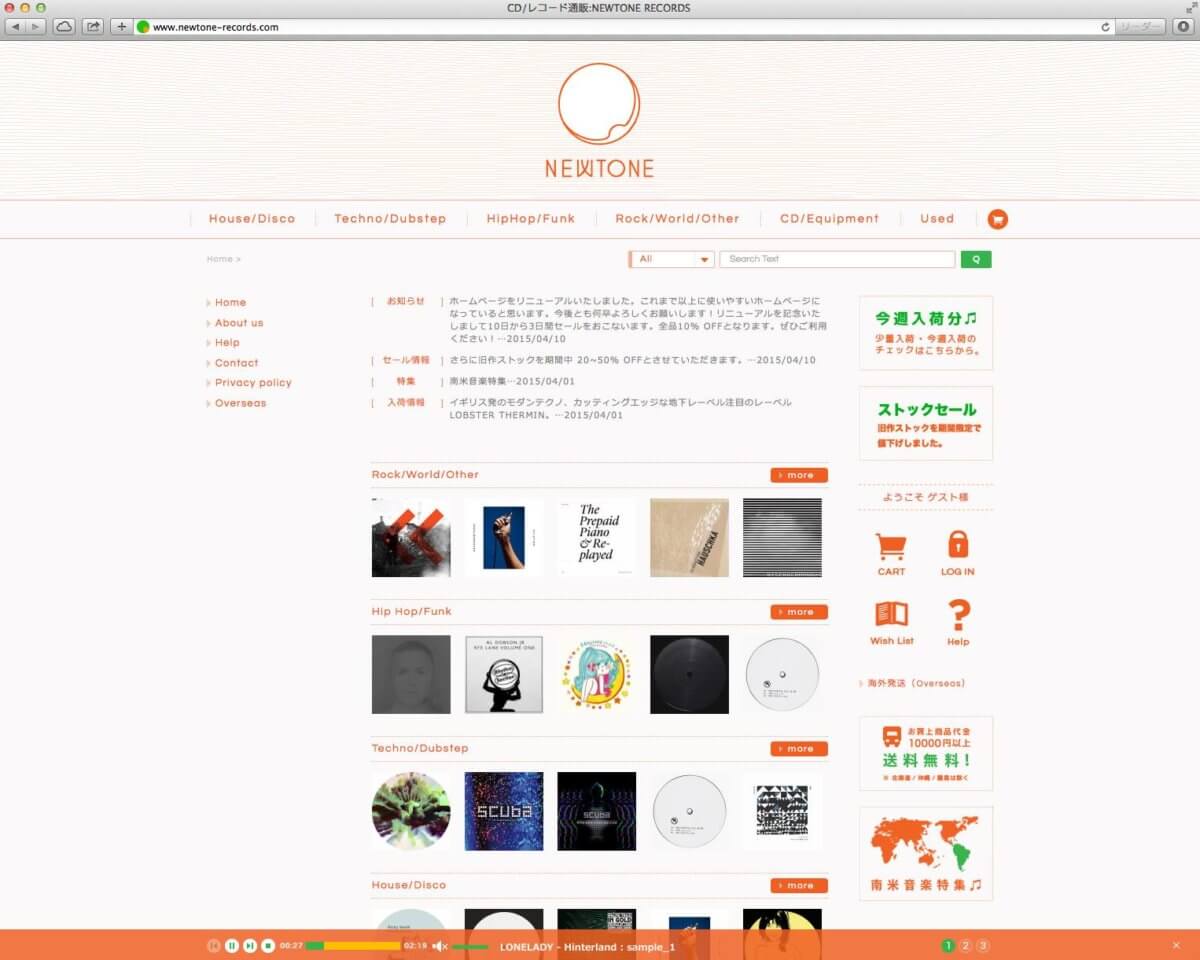The width and height of the screenshot is (1200, 960).
Task: Open 今週入荷分 weekly arrivals banner
Action: point(926,333)
